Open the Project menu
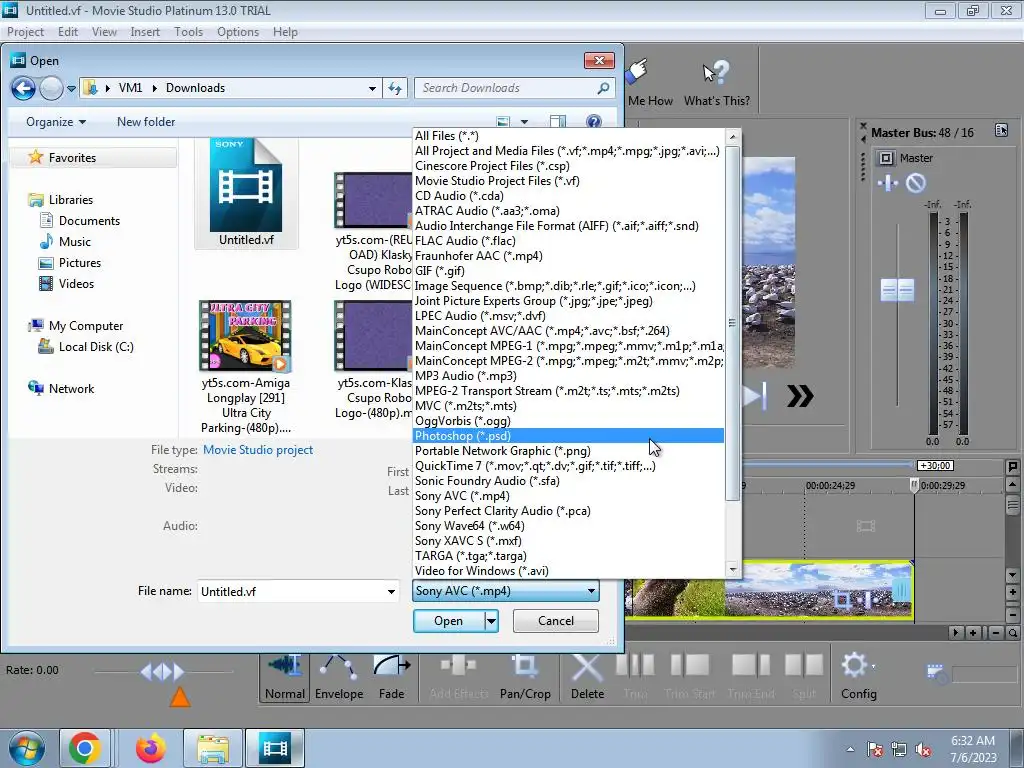This screenshot has height=768, width=1024. (x=25, y=32)
